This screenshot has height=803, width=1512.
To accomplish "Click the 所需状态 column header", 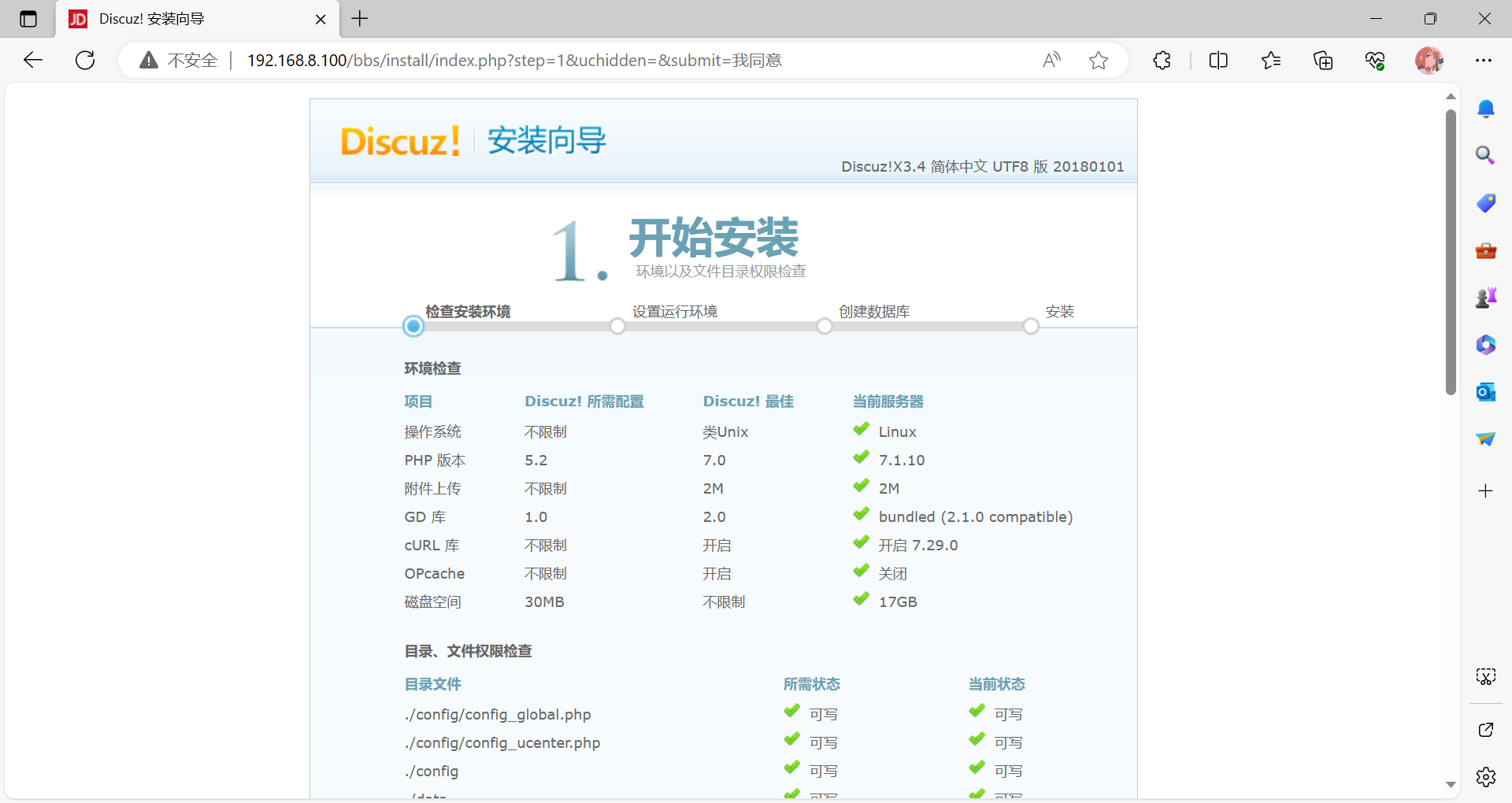I will tap(811, 684).
